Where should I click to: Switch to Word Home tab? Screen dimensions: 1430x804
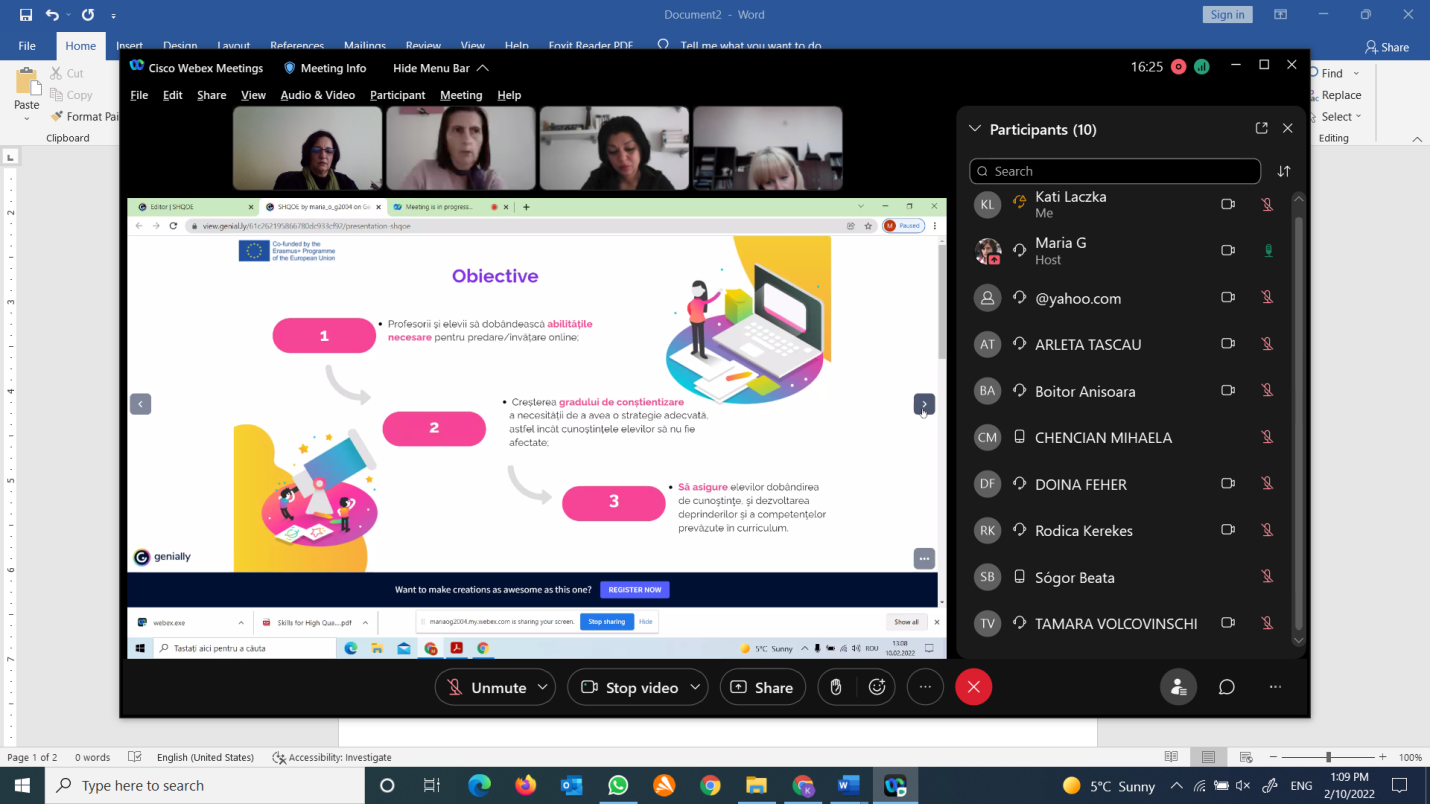(x=80, y=46)
